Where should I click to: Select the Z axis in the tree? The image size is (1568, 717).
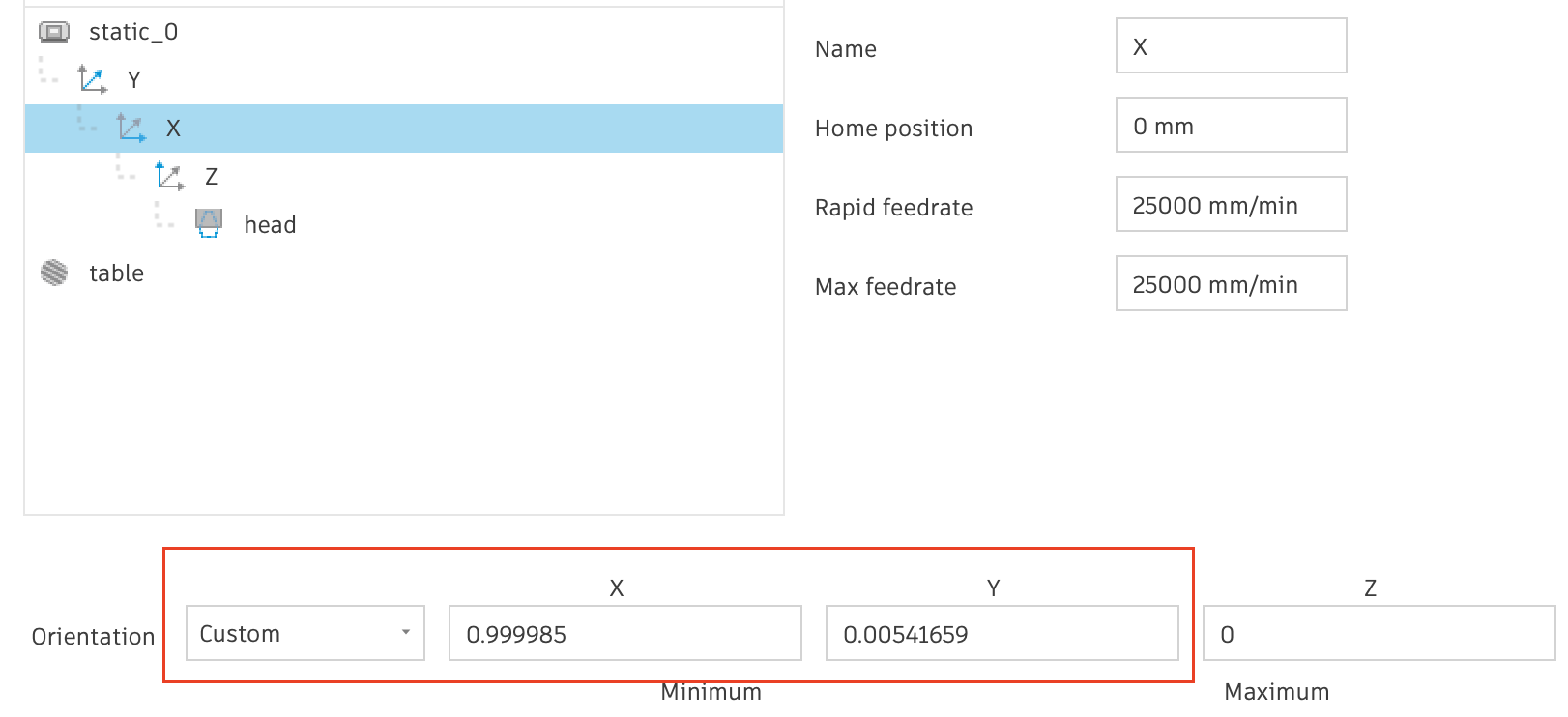coord(213,175)
